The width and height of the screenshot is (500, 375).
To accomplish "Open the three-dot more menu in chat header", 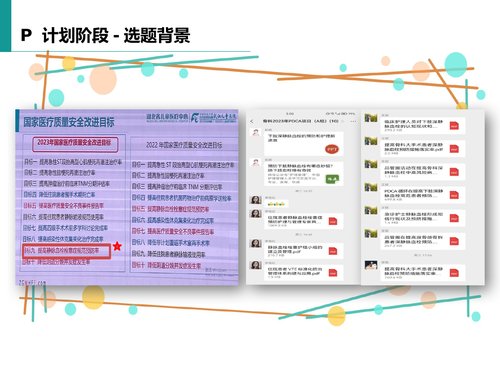I will point(353,121).
